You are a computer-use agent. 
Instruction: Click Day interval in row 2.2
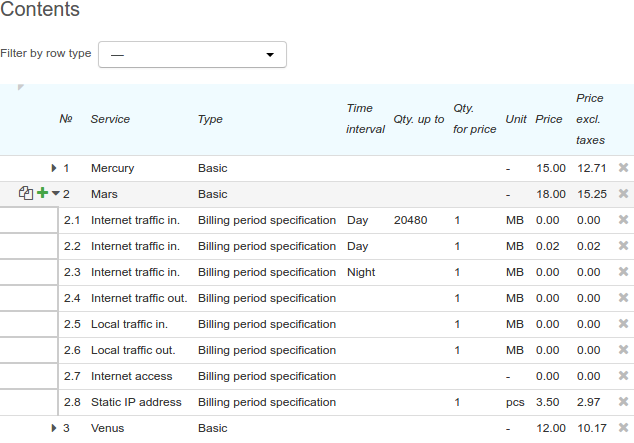tap(357, 246)
